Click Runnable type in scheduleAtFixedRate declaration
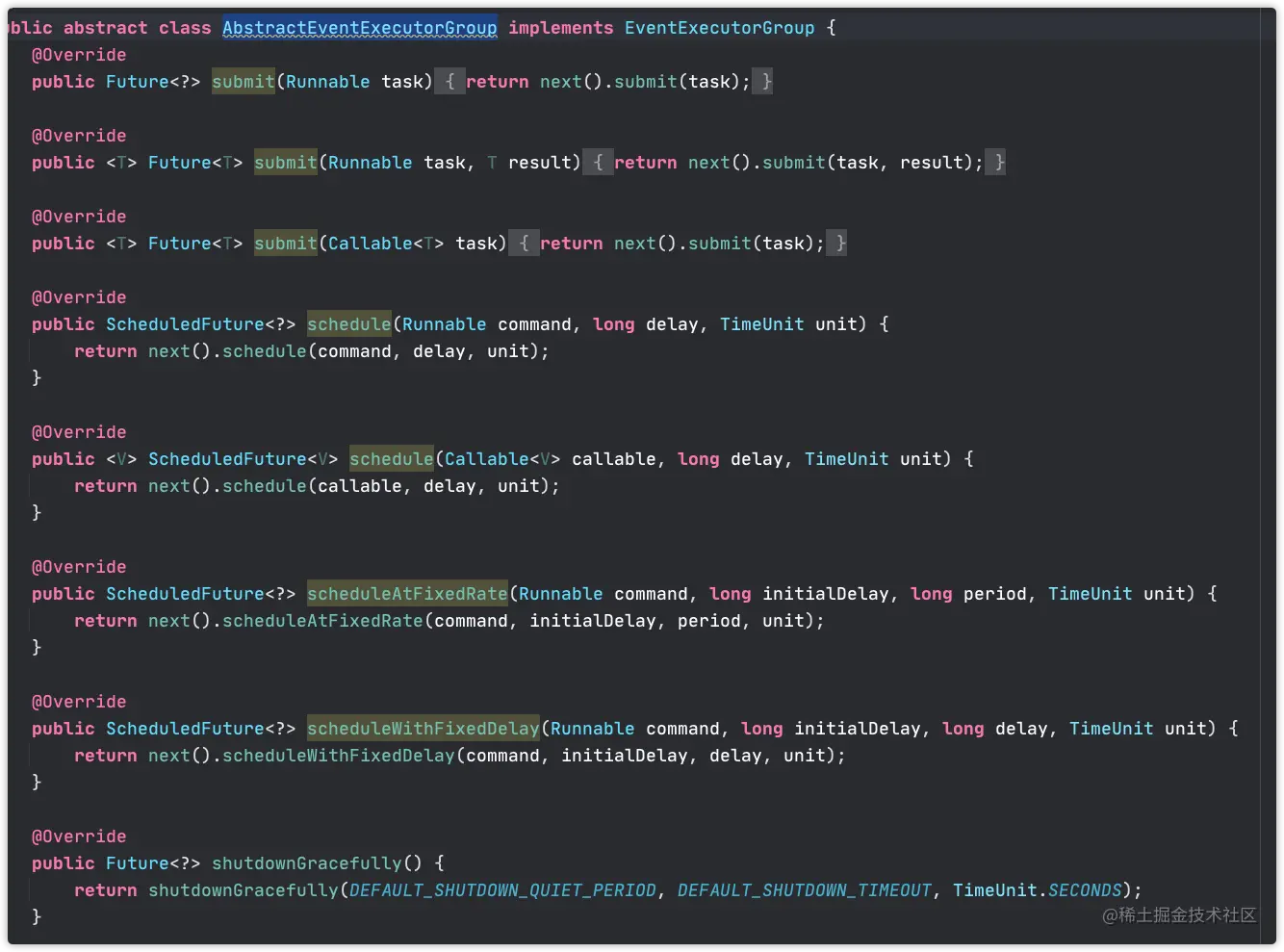The height and width of the screenshot is (952, 1284). click(561, 594)
